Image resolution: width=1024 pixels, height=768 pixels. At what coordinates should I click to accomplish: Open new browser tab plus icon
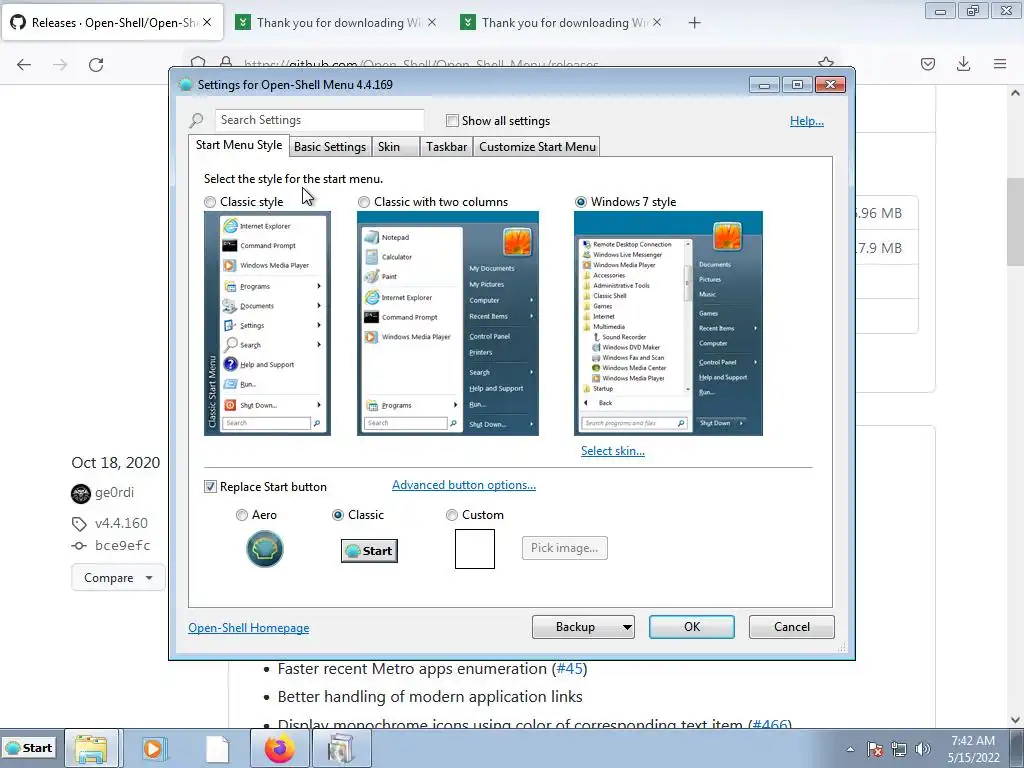click(x=694, y=23)
